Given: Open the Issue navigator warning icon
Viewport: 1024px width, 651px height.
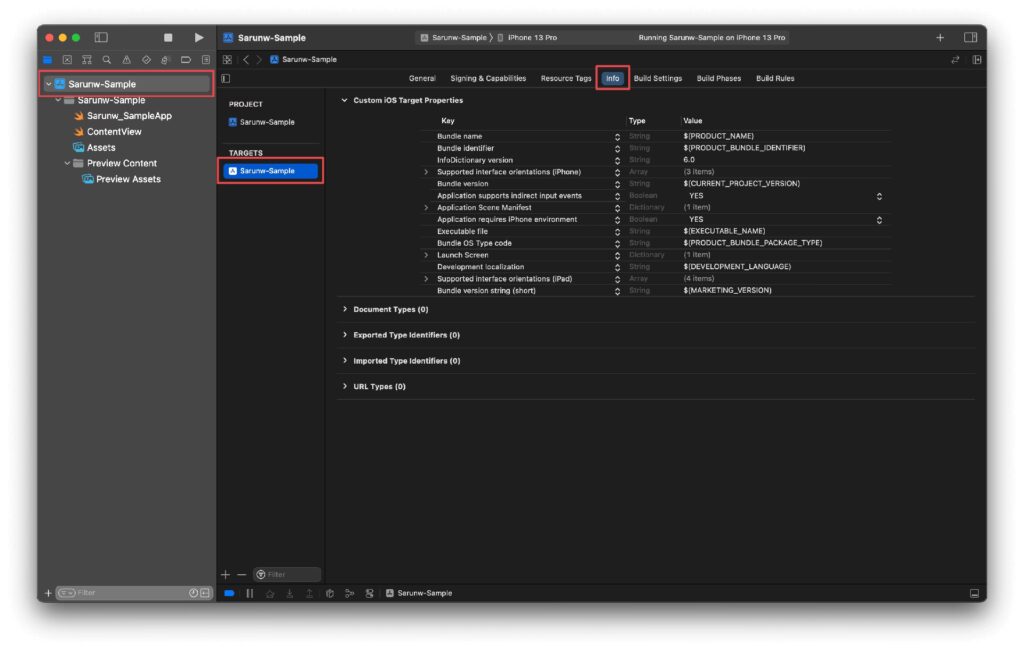Looking at the screenshot, I should pyautogui.click(x=127, y=60).
